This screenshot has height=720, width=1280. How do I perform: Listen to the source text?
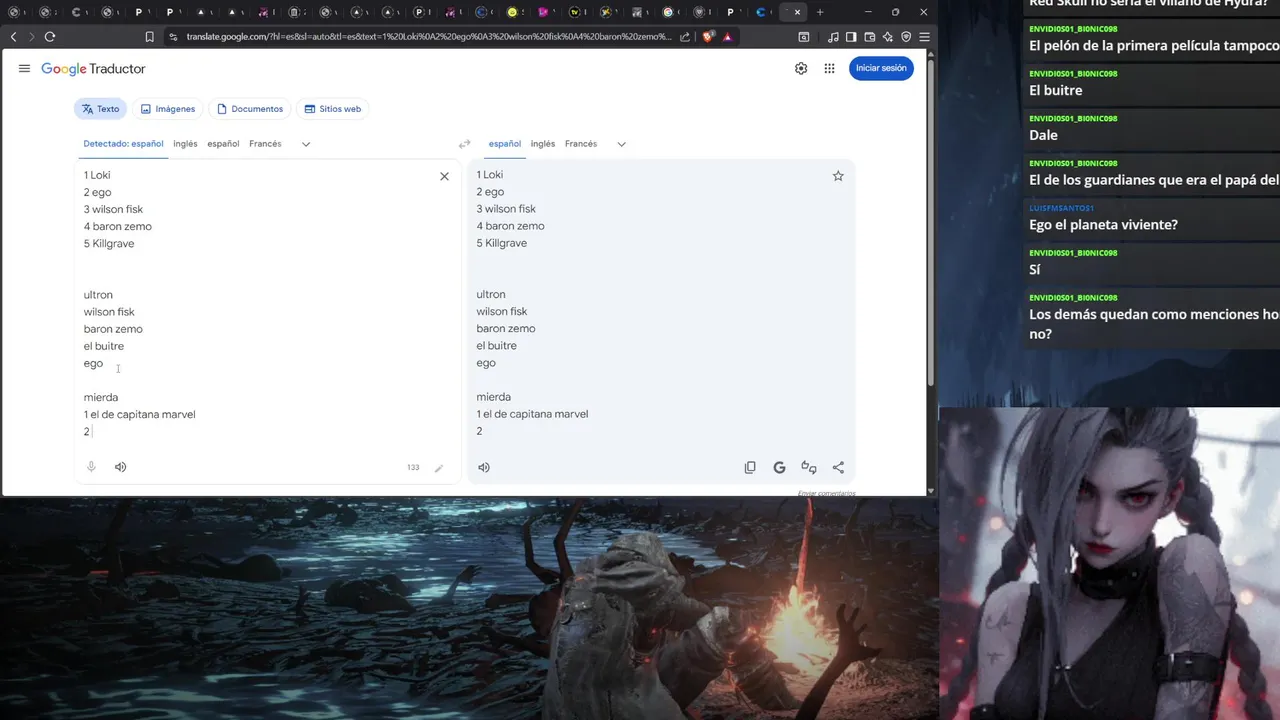[x=121, y=467]
